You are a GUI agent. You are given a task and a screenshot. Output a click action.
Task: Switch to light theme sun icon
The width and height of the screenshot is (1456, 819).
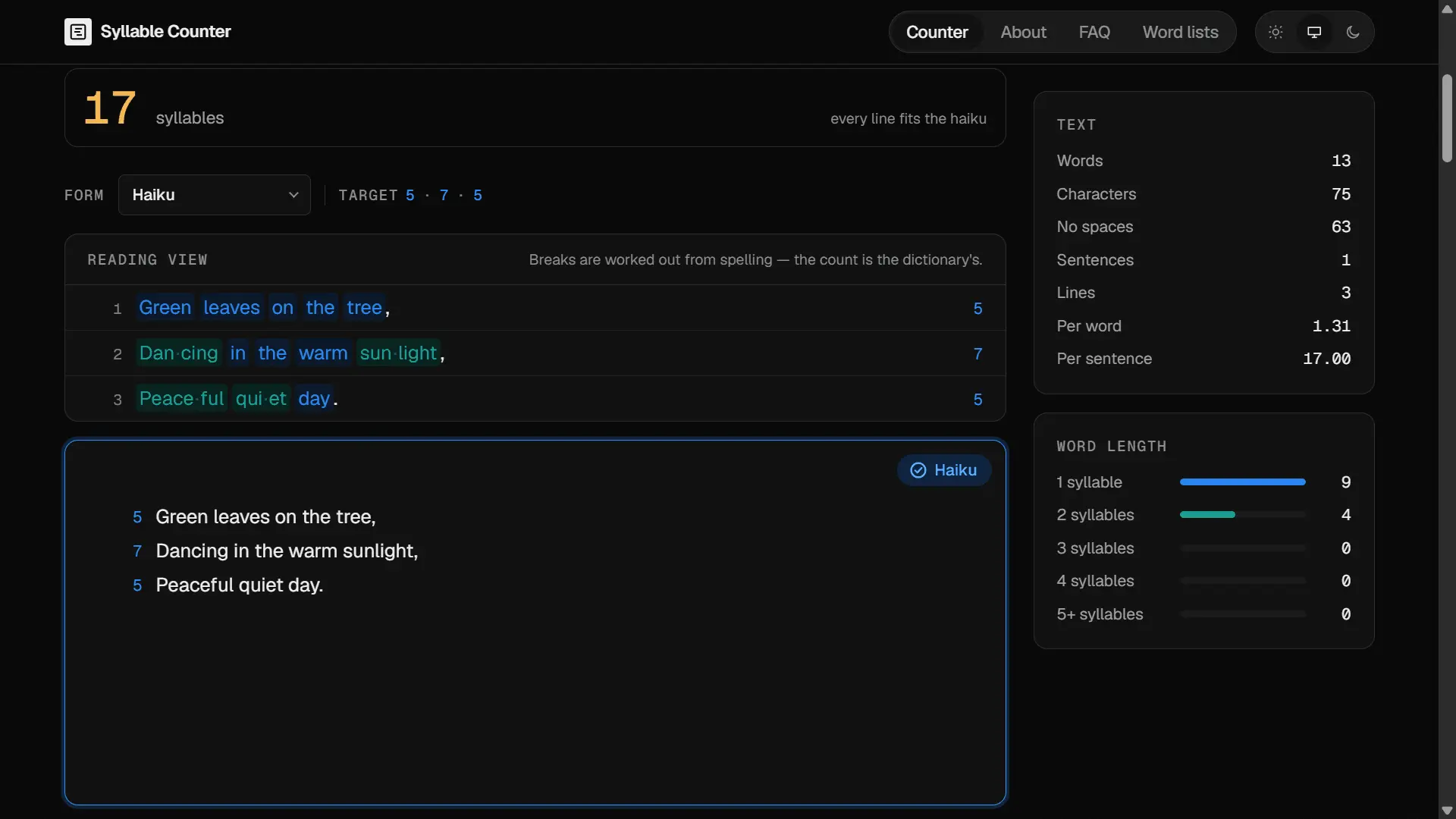1276,32
